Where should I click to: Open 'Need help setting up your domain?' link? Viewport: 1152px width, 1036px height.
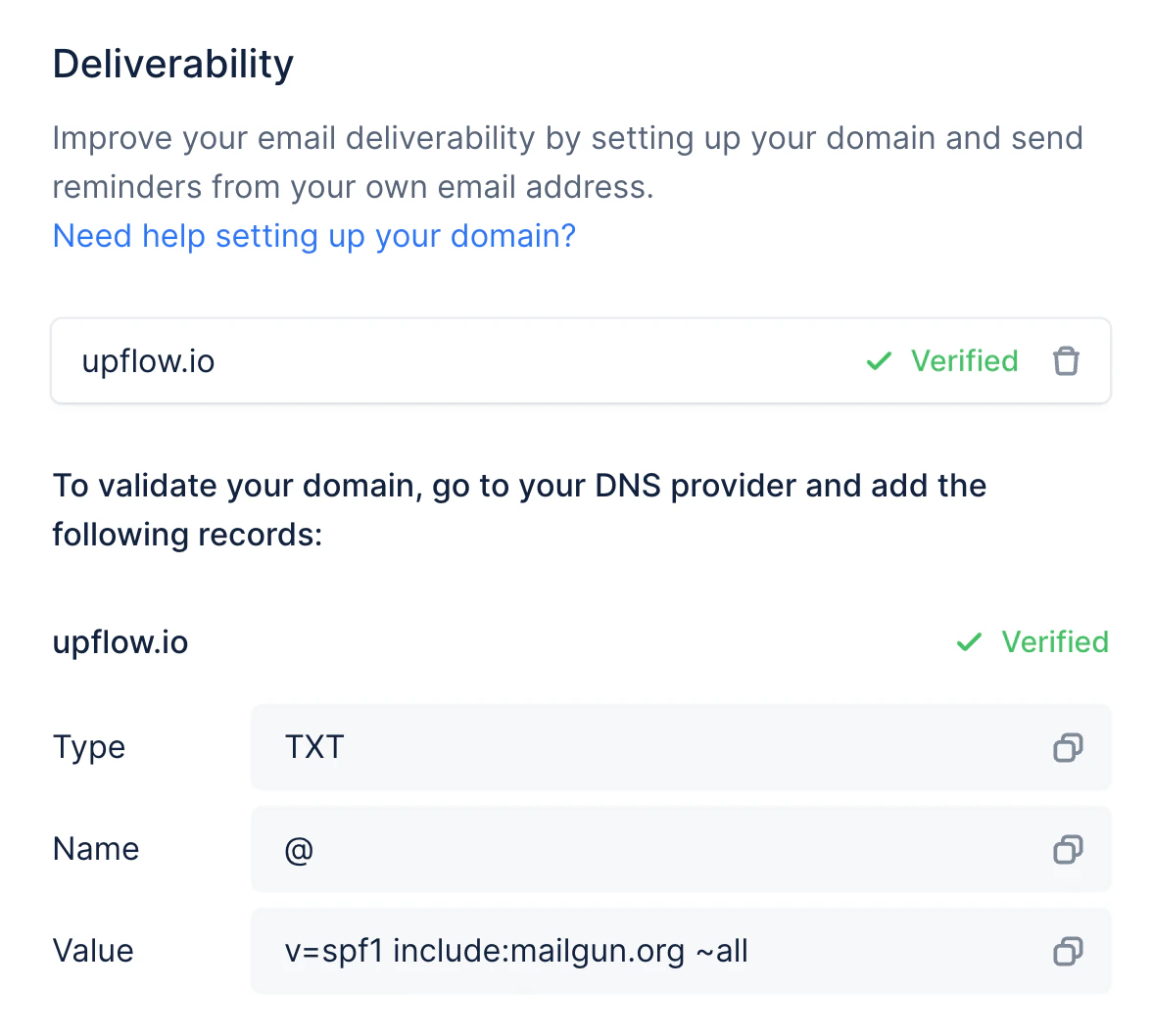click(x=314, y=236)
